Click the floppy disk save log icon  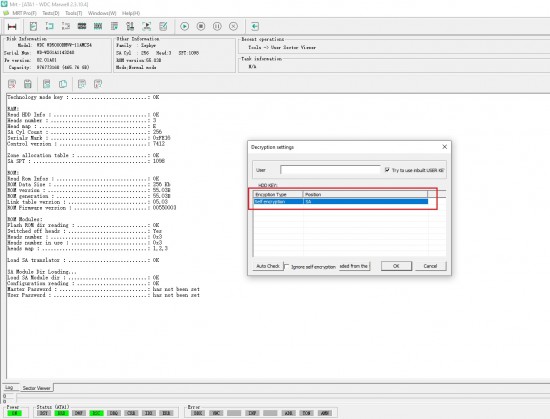point(28,84)
